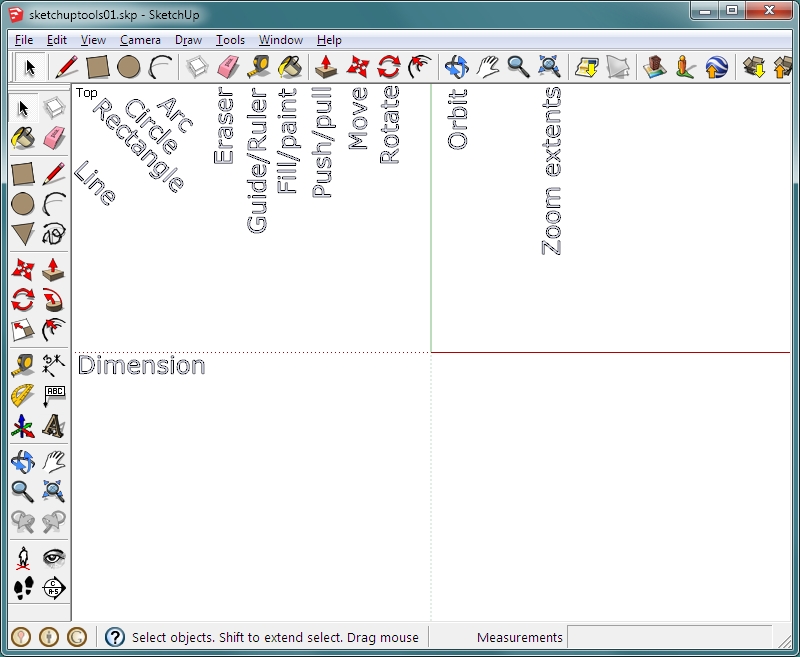Click Add New Building icon
The height and width of the screenshot is (657, 800).
coord(655,67)
